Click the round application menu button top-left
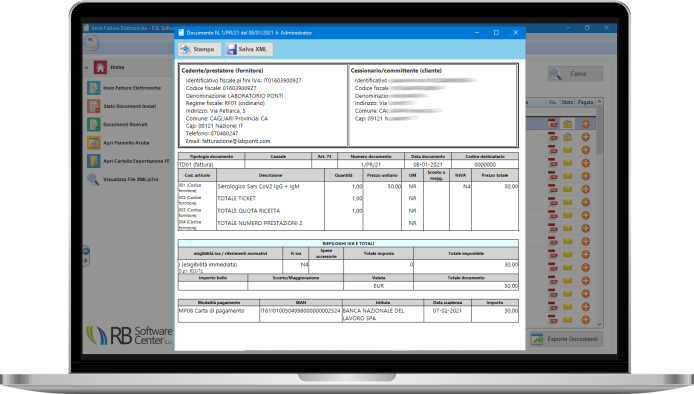 (x=91, y=42)
